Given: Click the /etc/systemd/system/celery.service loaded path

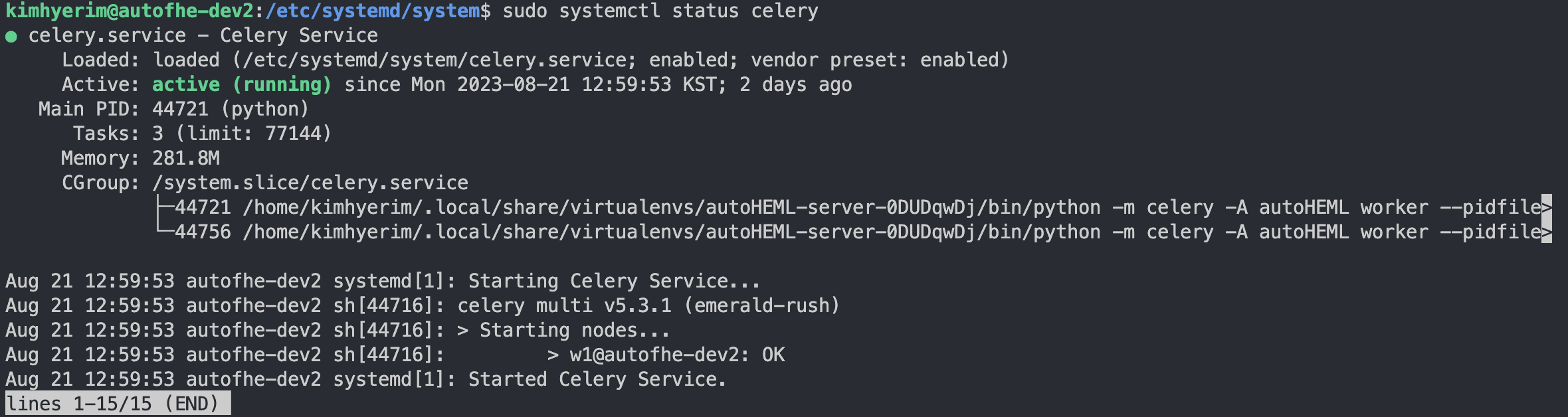Looking at the screenshot, I should (x=435, y=60).
